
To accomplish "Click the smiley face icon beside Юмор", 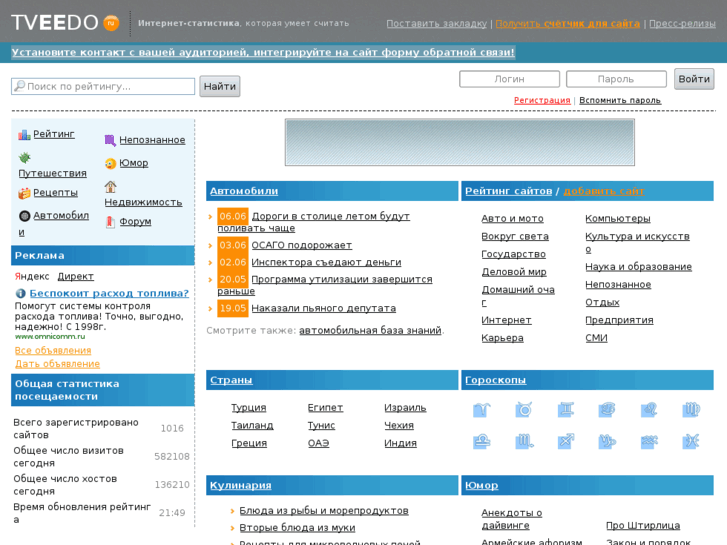I will click(x=110, y=164).
